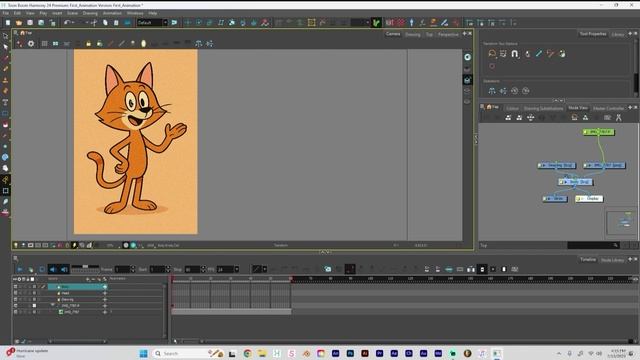
Task: Switch to the Perspective view tab
Action: (x=448, y=35)
